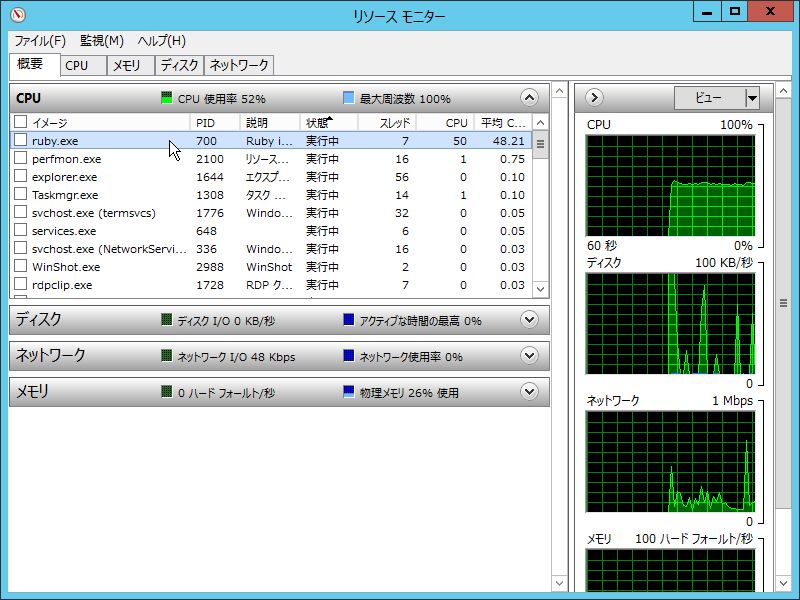Check the svchost.exe (NetworkService) checkbox

click(x=20, y=248)
